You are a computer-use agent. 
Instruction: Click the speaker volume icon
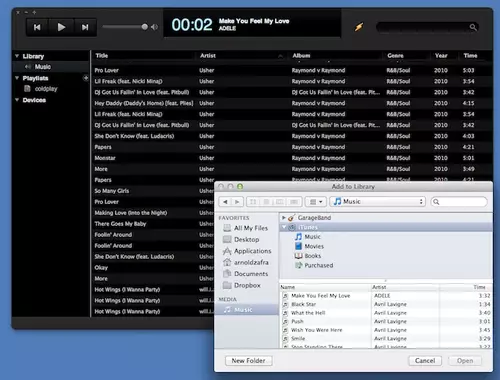click(x=154, y=27)
